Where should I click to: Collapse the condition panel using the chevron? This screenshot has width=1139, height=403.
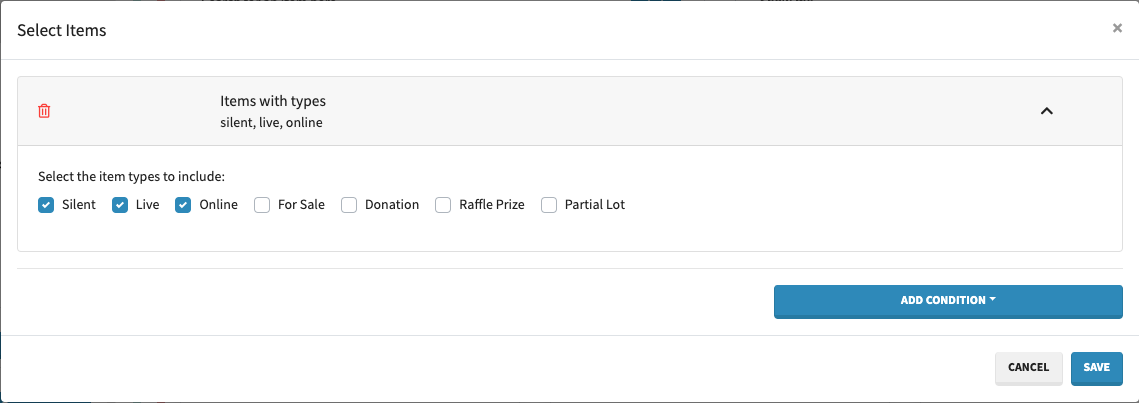click(1047, 111)
